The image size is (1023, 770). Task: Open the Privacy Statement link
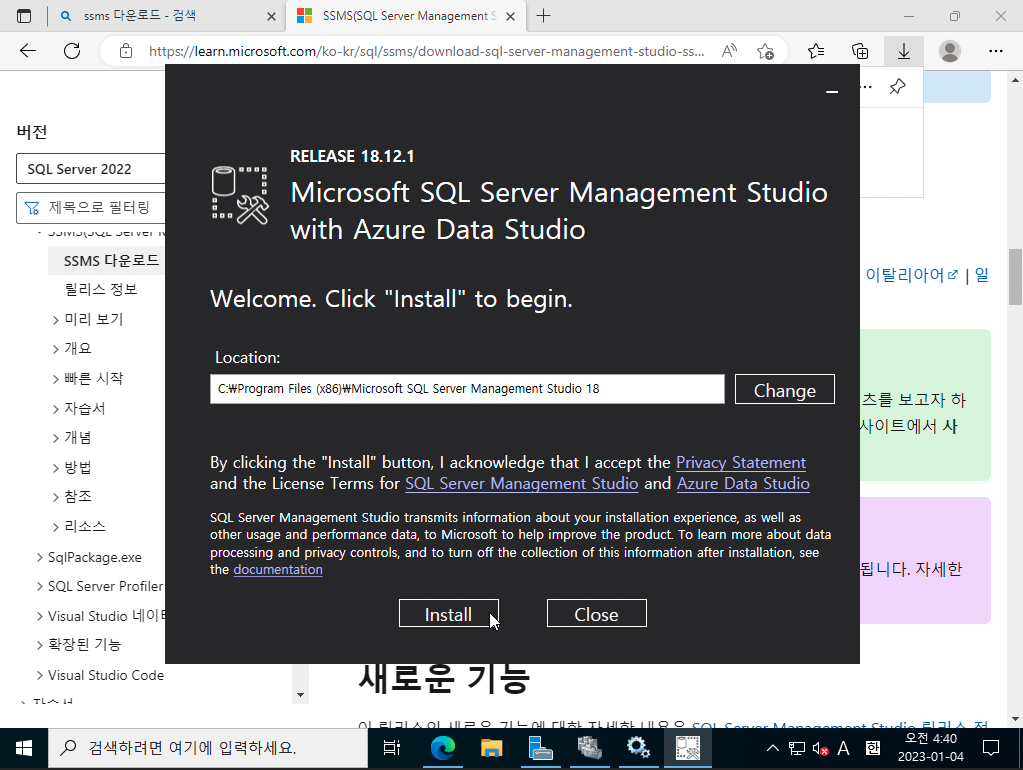click(741, 463)
